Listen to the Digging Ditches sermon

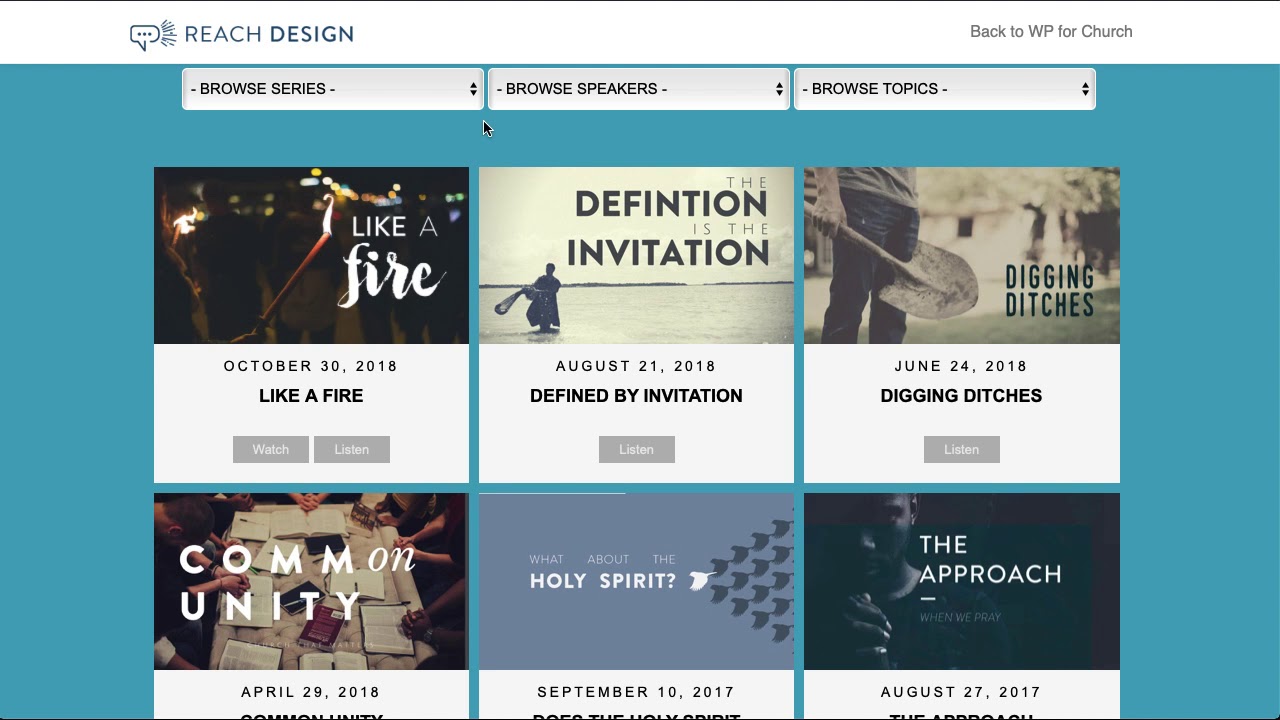click(962, 450)
